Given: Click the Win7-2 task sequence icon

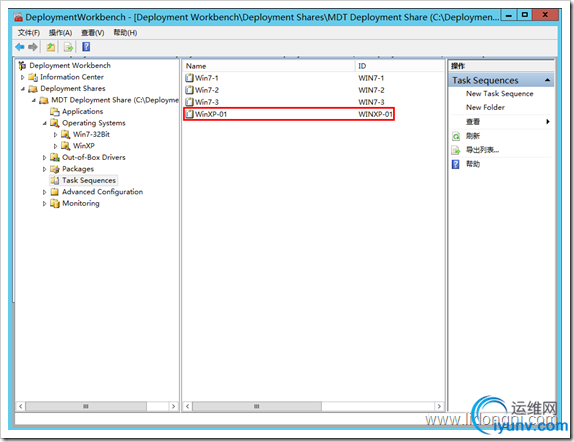Looking at the screenshot, I should tap(189, 90).
